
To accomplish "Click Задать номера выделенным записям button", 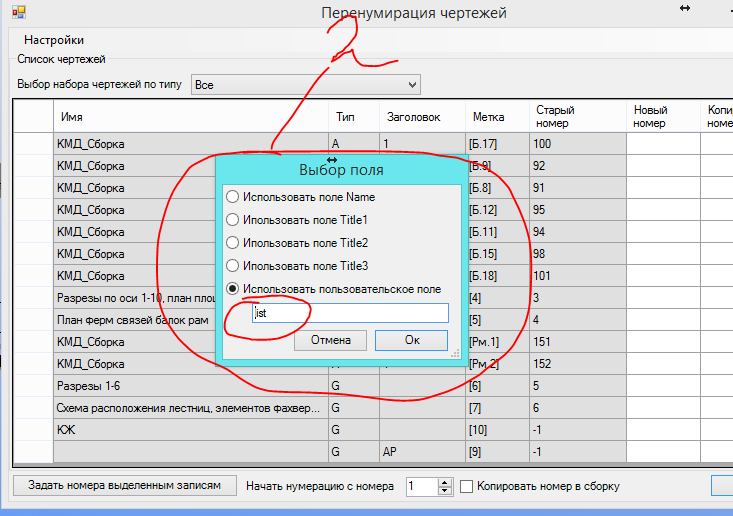I will tap(126, 486).
